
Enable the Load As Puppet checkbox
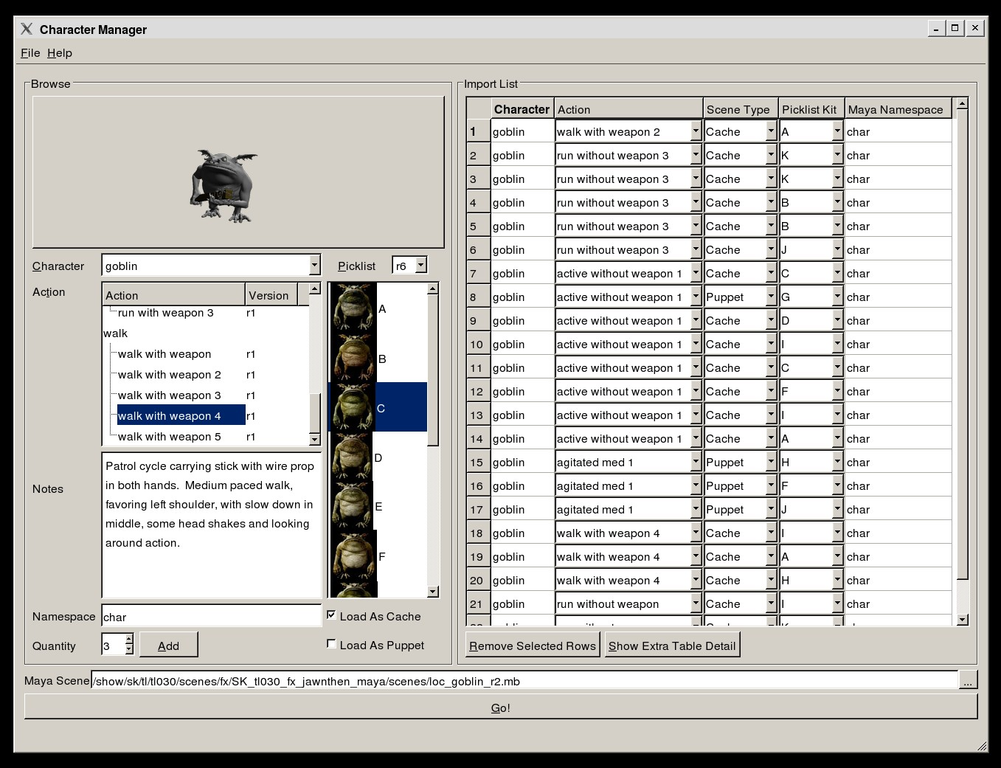click(x=332, y=645)
